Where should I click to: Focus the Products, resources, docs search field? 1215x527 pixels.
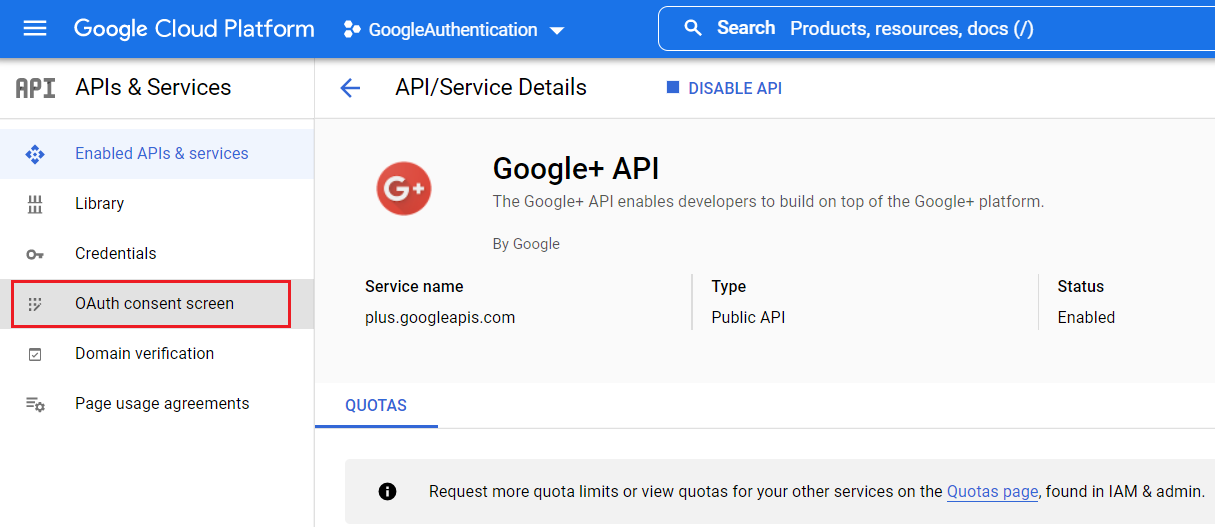(x=936, y=28)
